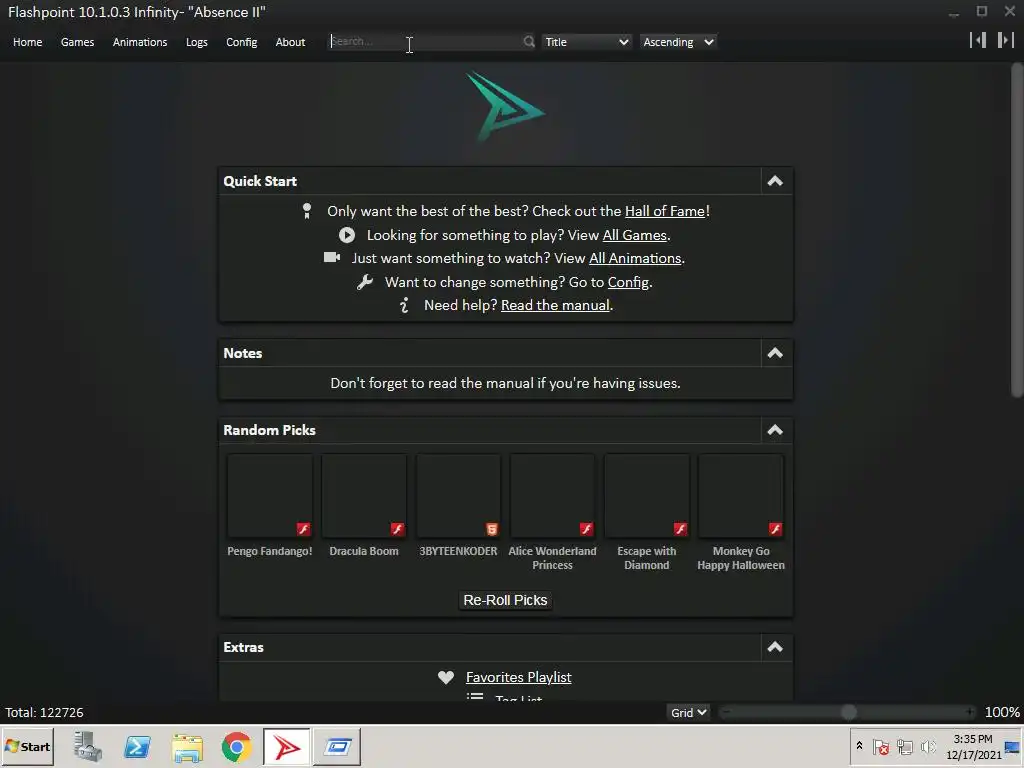Screen dimensions: 1024x768
Task: Open the Pengo Fandango! thumbnail
Action: (270, 496)
